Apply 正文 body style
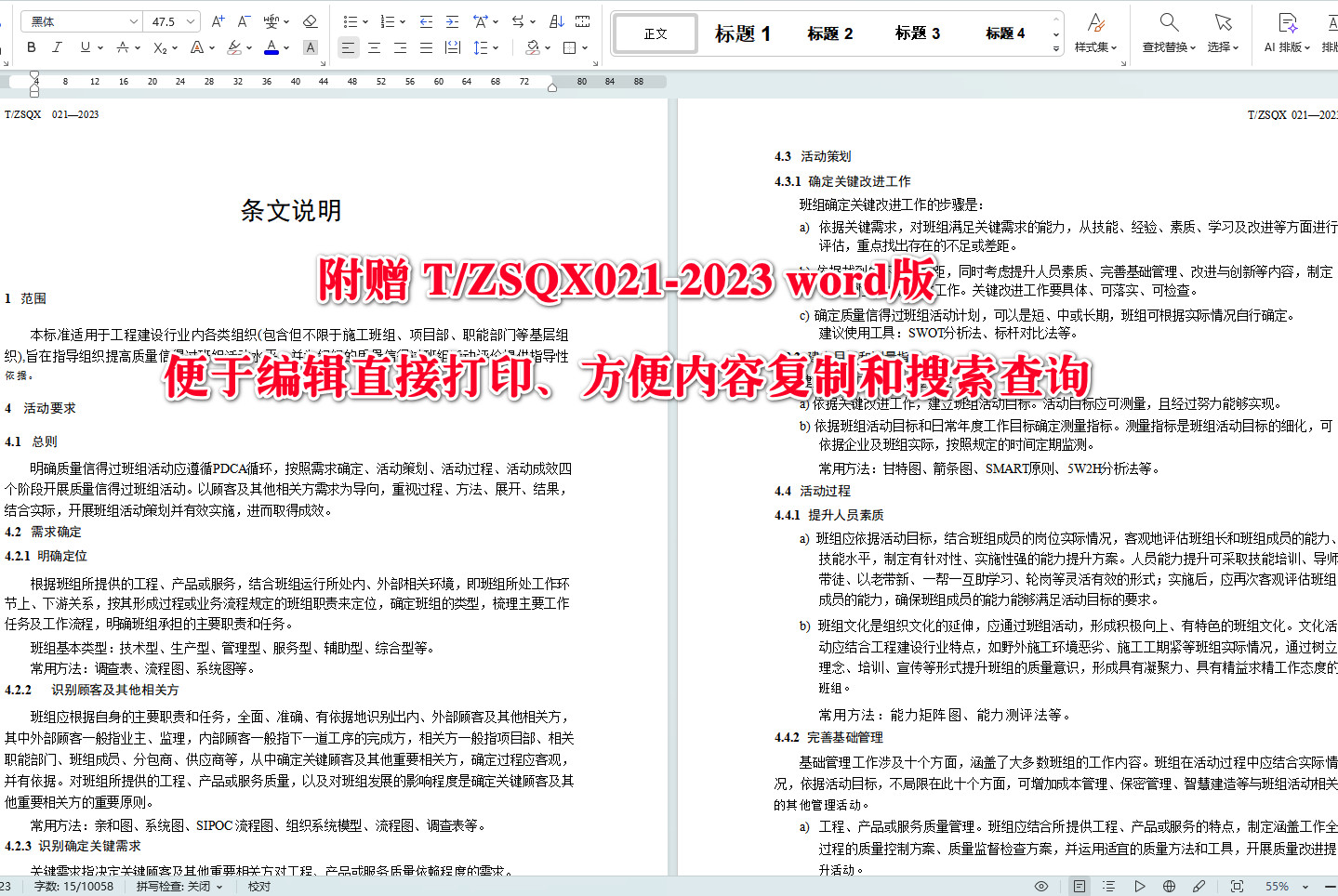1338x896 pixels. 656,33
